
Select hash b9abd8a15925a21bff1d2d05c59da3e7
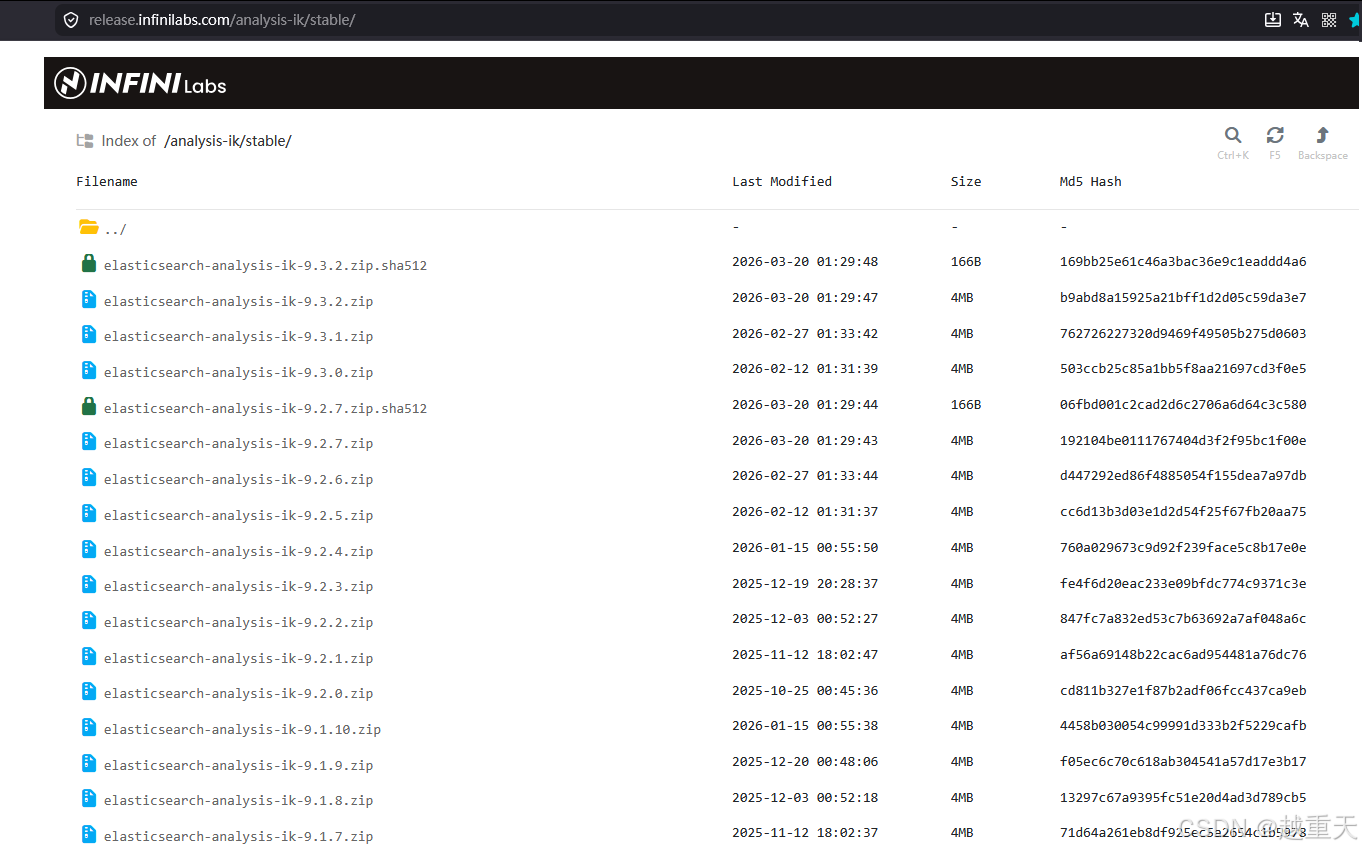1183,298
